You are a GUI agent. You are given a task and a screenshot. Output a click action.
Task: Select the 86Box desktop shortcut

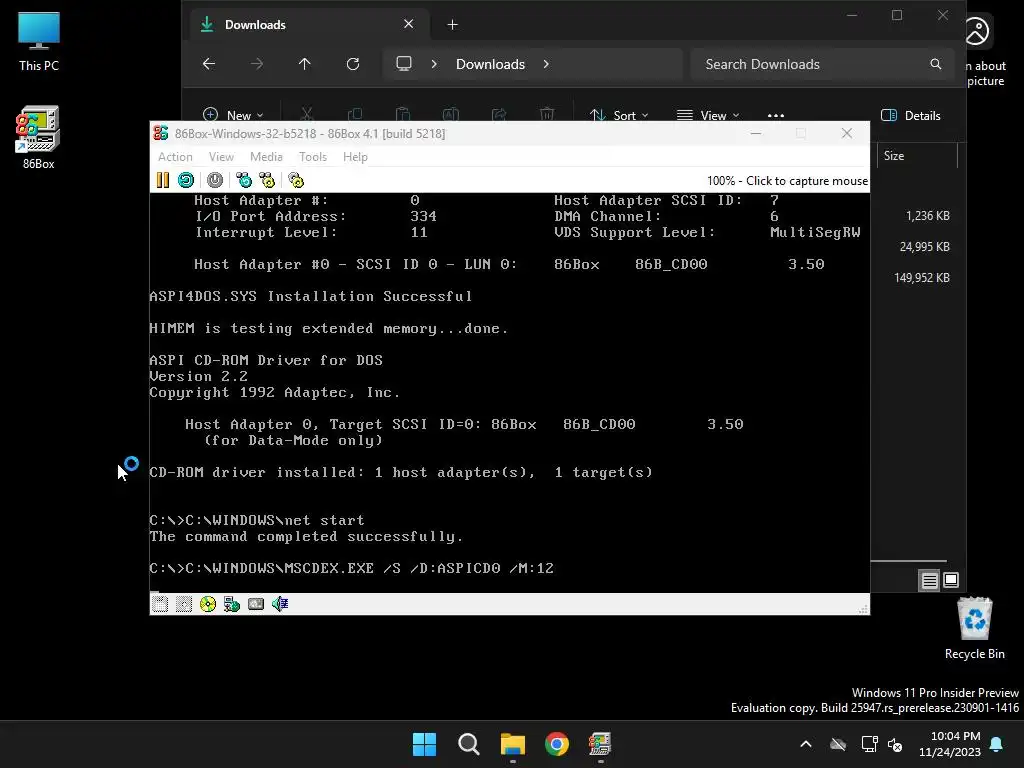coord(39,138)
